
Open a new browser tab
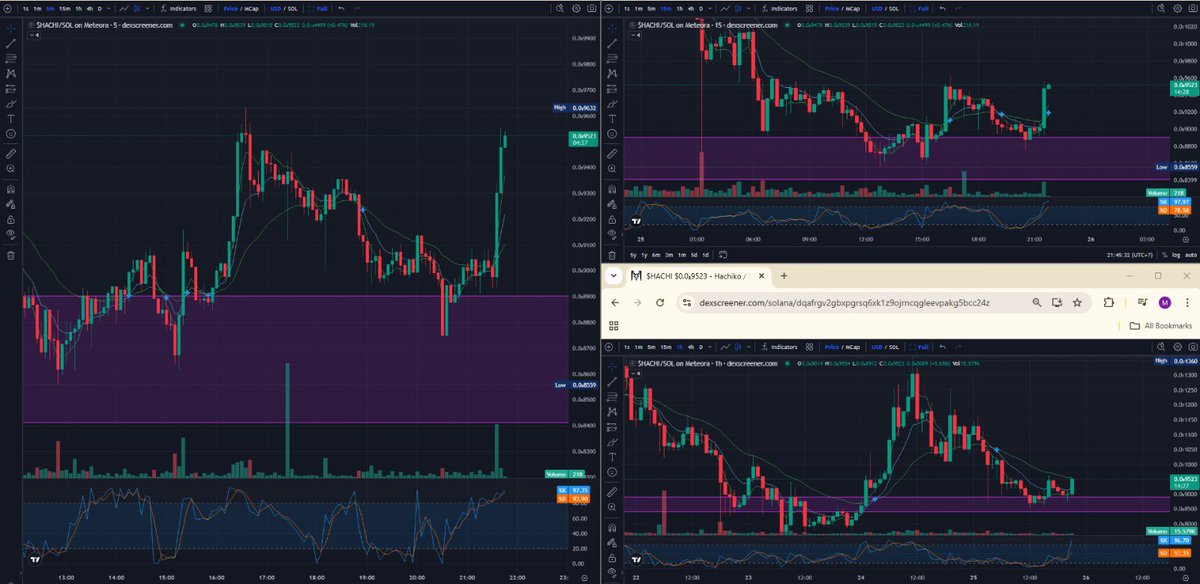(784, 276)
